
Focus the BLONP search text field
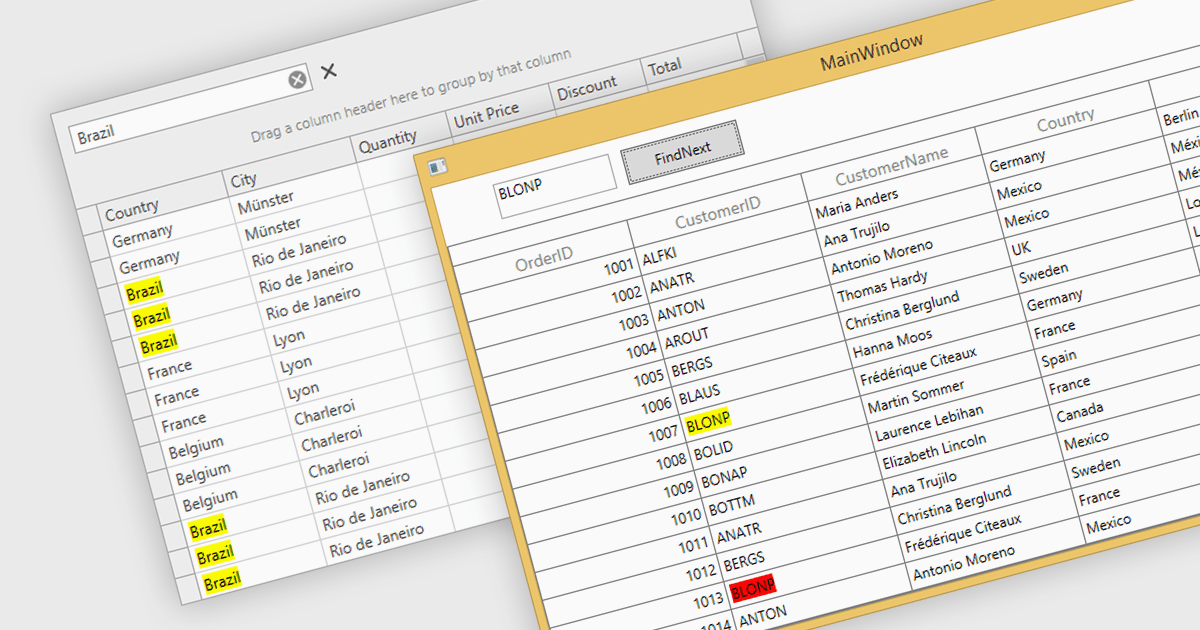pyautogui.click(x=556, y=185)
